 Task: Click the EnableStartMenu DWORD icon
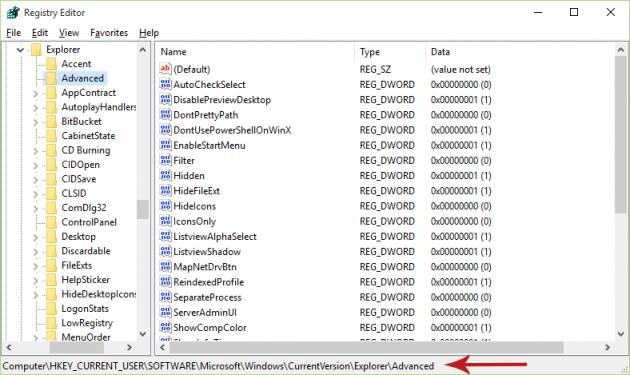tap(165, 145)
